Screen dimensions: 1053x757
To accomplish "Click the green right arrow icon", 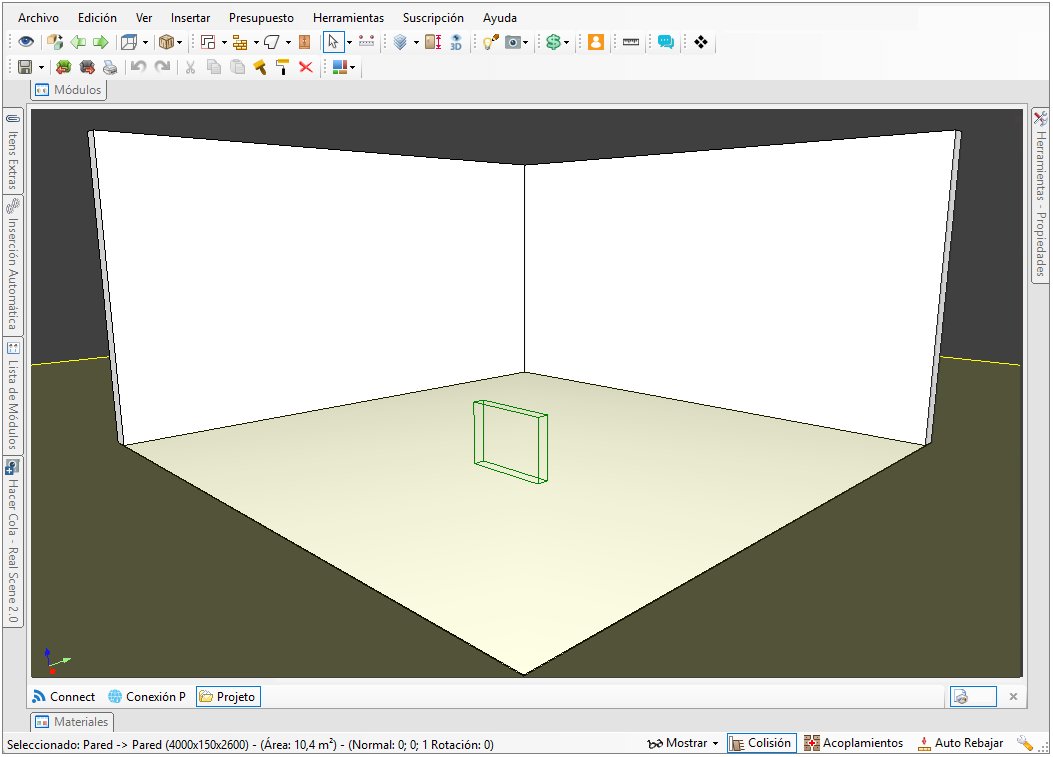I will point(101,42).
